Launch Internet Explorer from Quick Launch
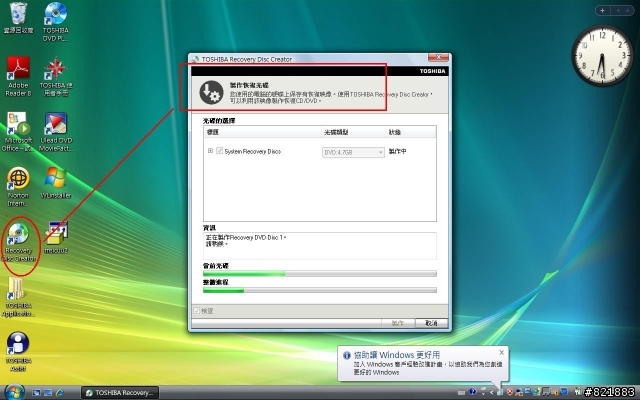 click(60, 393)
